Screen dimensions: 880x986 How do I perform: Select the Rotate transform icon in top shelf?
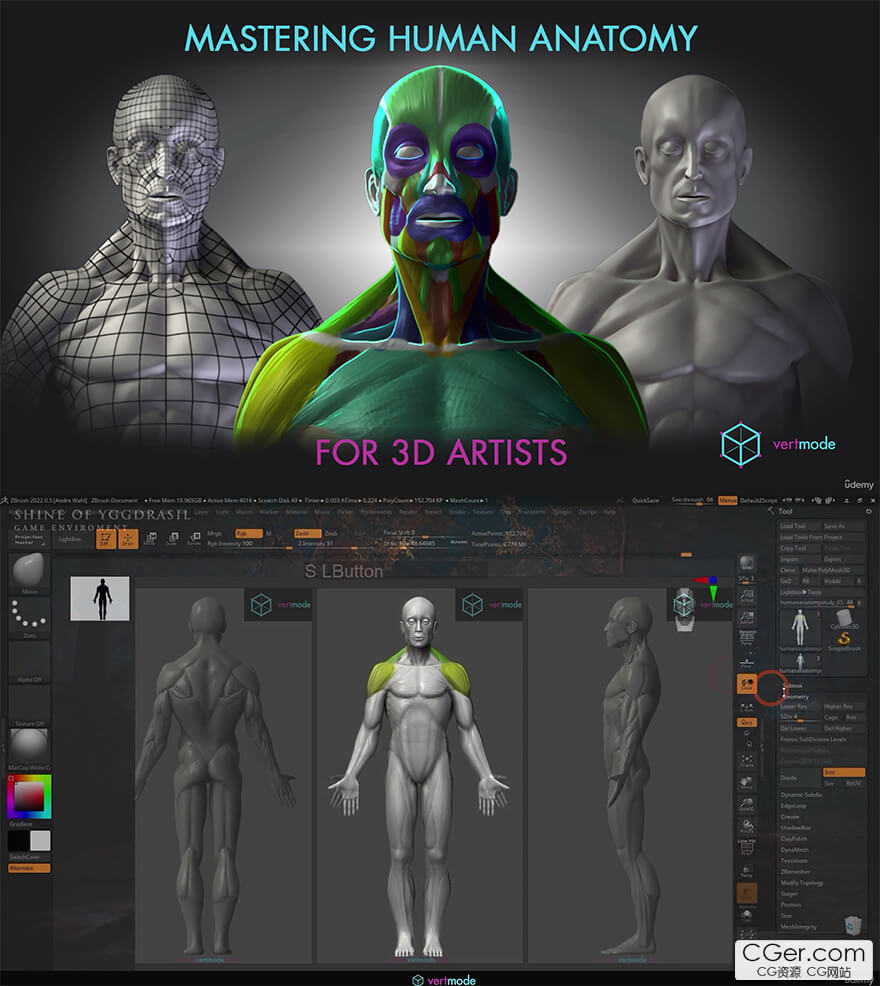coord(194,539)
